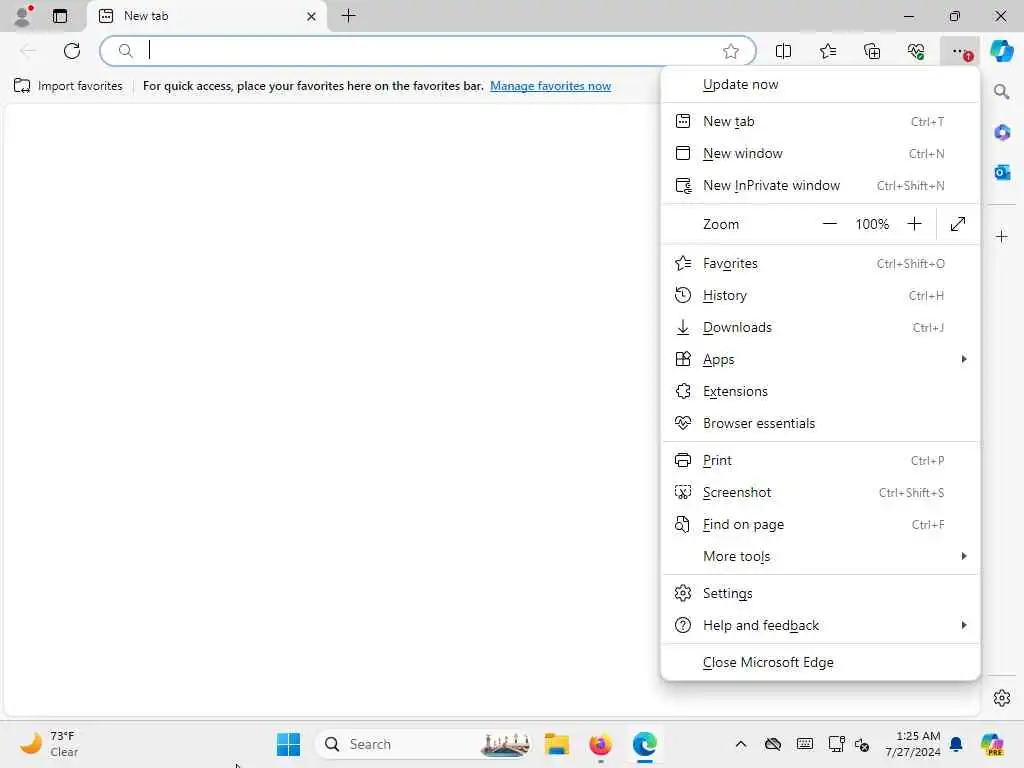Open sidebar settings gear icon
1024x768 pixels.
coord(1002,698)
